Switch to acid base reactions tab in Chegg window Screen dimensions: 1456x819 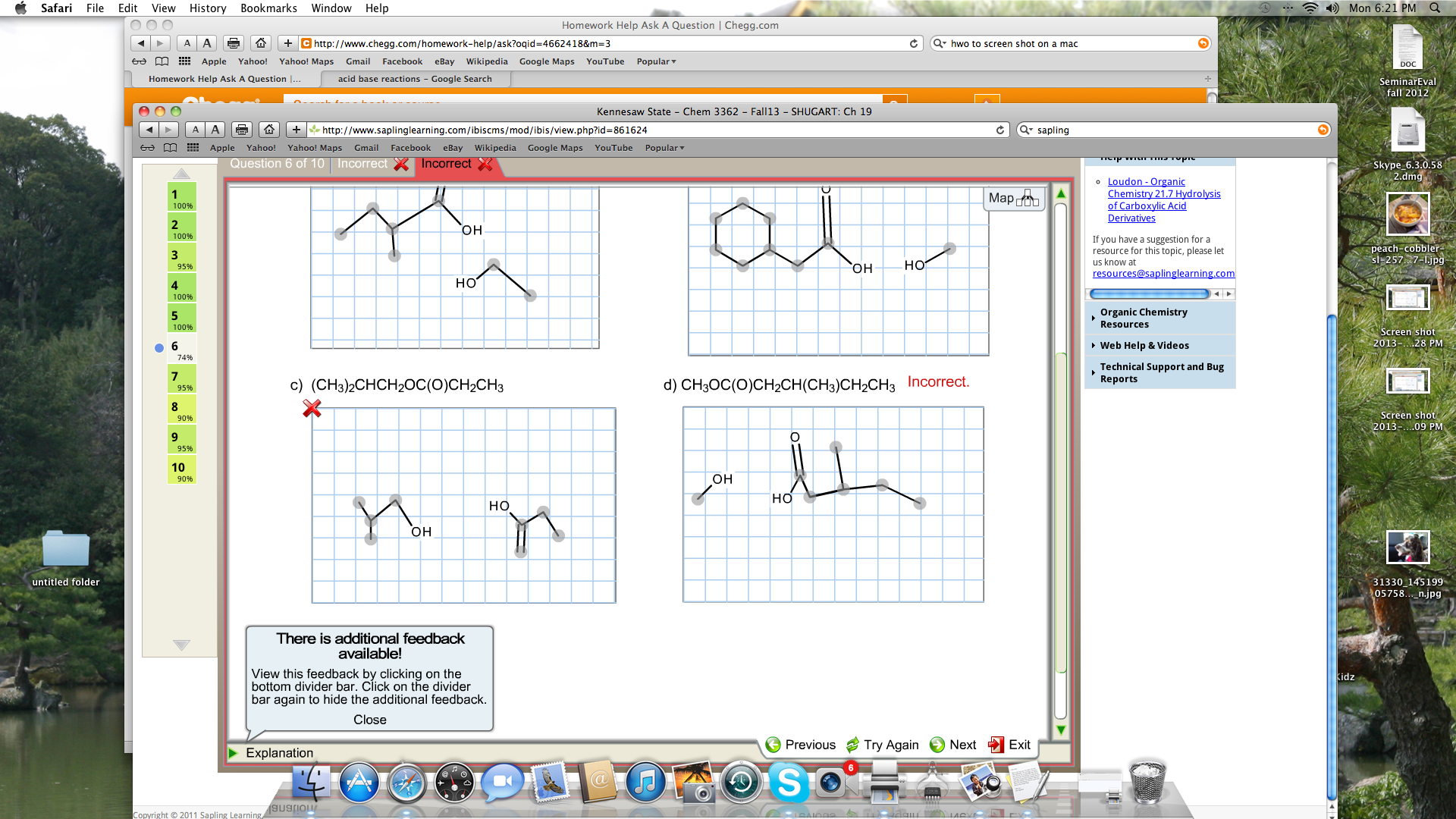tap(415, 79)
